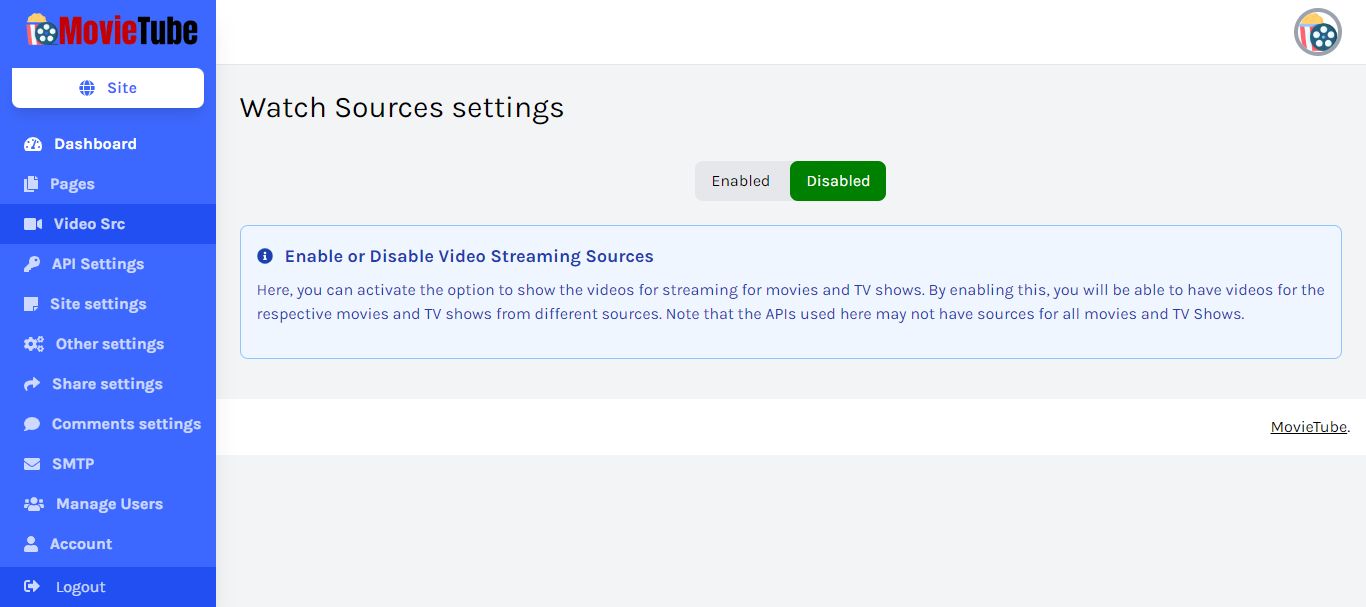This screenshot has width=1366, height=607.
Task: Follow the MovieTube footer link
Action: (x=1308, y=427)
